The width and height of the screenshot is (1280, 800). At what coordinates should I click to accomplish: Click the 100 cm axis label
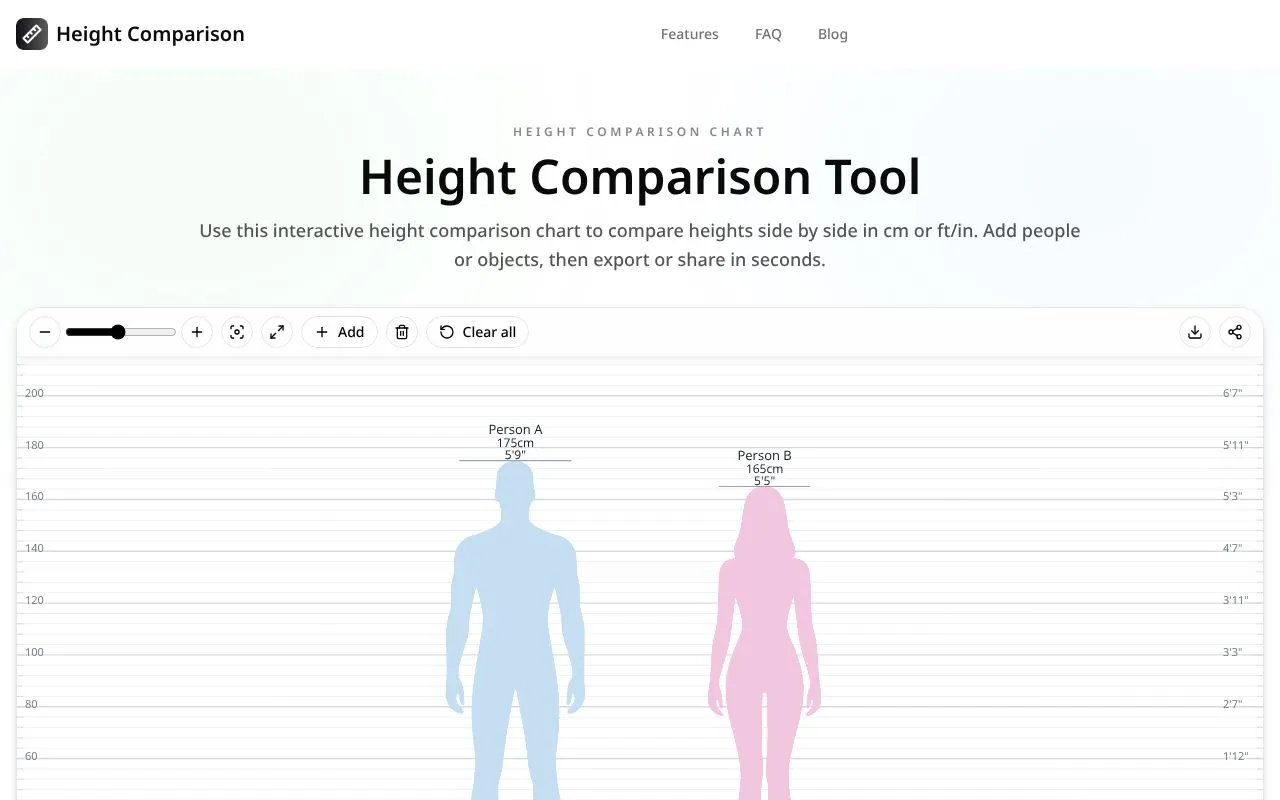tap(34, 652)
